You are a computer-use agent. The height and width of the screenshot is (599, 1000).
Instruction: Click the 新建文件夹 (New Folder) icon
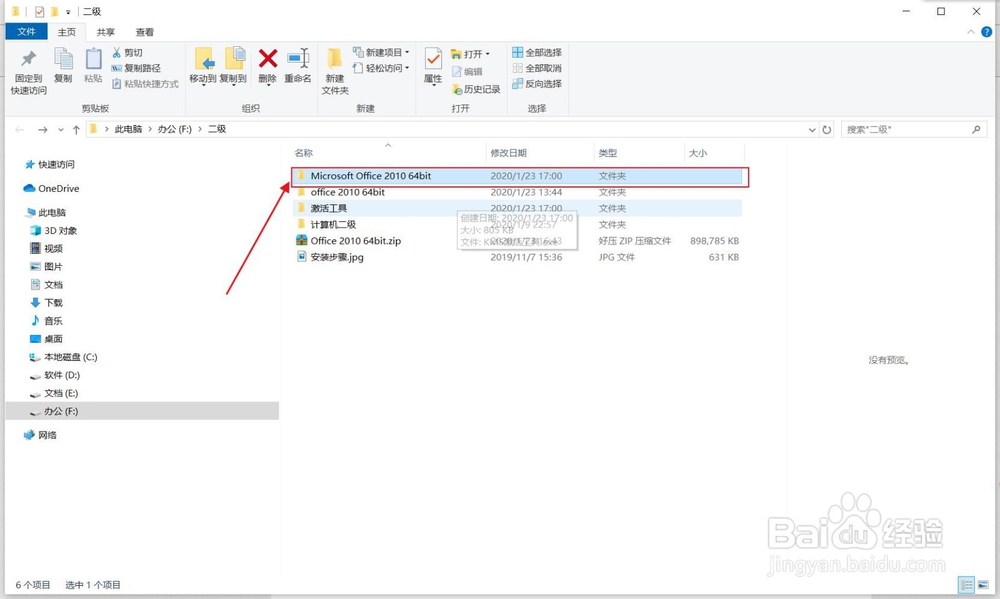(x=334, y=70)
